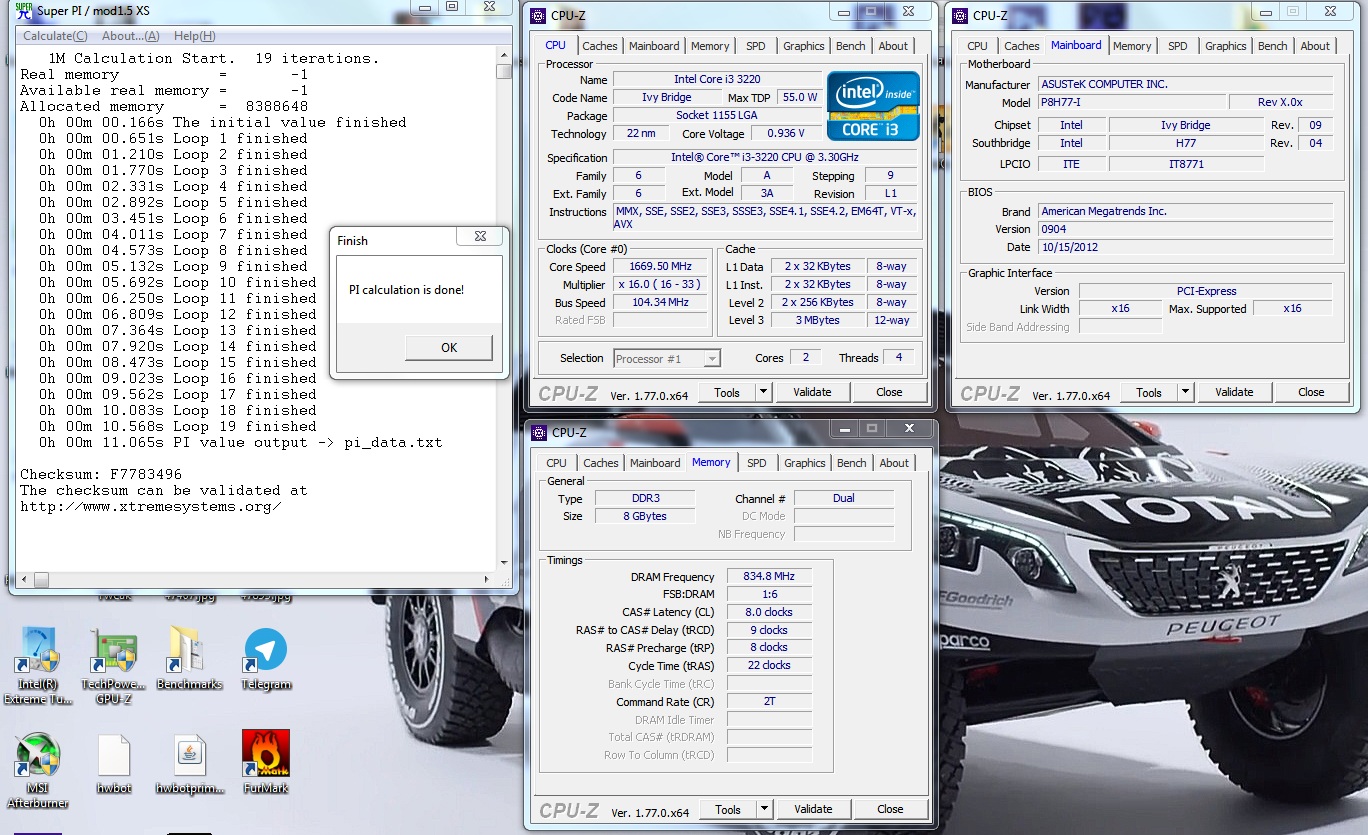Click Close button in Memory CPU-Z window

[890, 809]
